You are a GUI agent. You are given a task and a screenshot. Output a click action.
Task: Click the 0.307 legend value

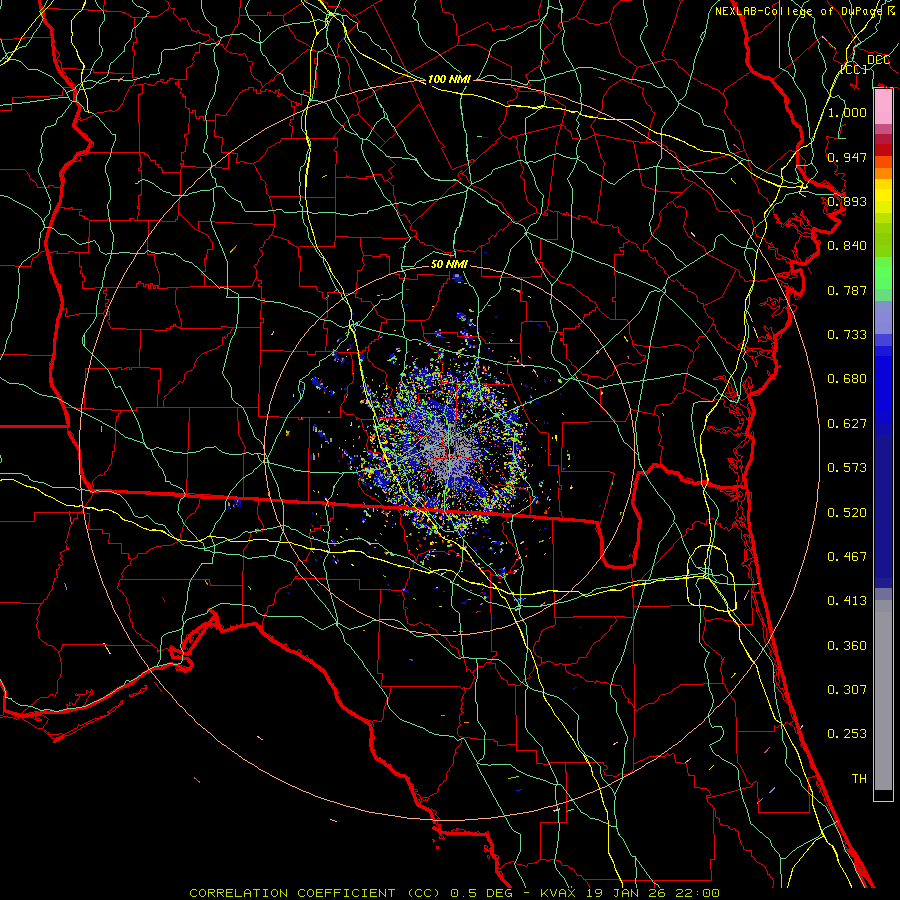click(x=847, y=690)
